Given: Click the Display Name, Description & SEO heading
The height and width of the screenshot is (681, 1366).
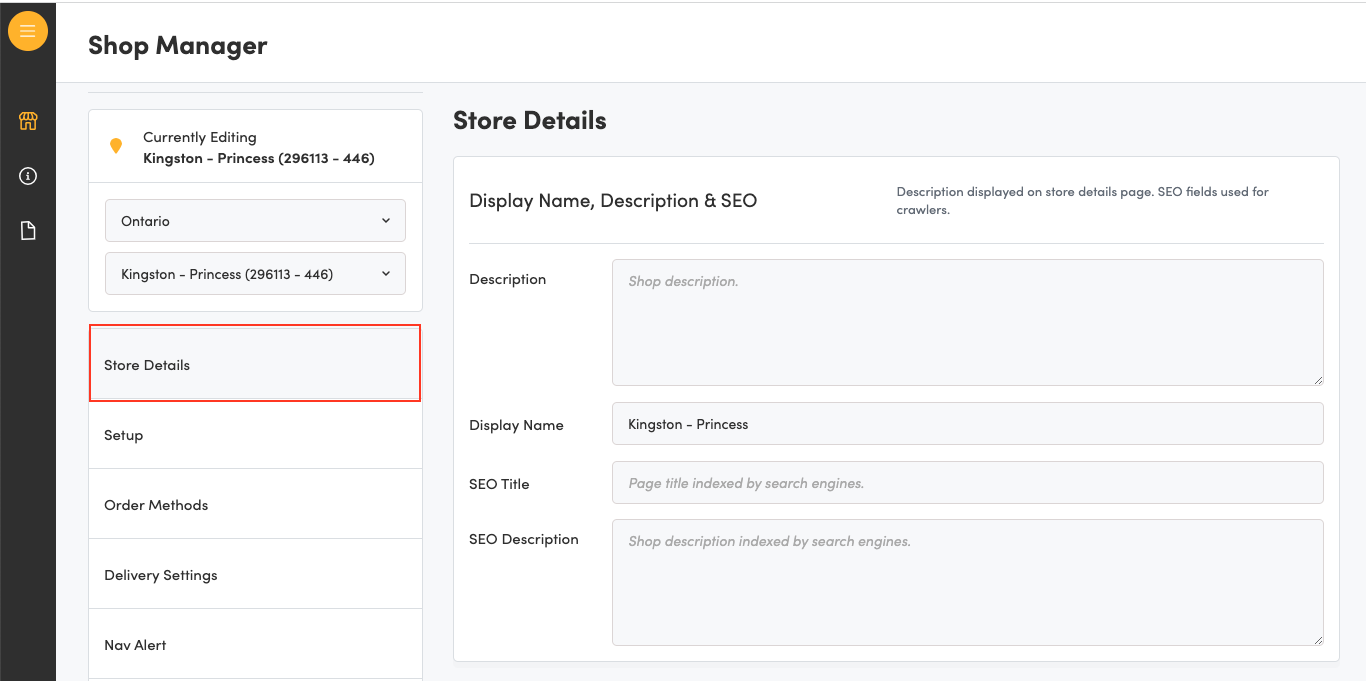Looking at the screenshot, I should pyautogui.click(x=613, y=201).
